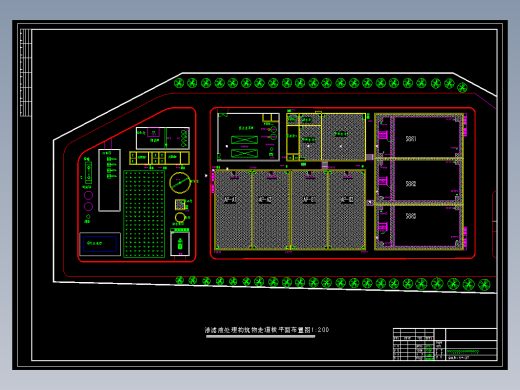Select the tall white-framed rectangular tank
Screen dimensions: 520x390
109,180
